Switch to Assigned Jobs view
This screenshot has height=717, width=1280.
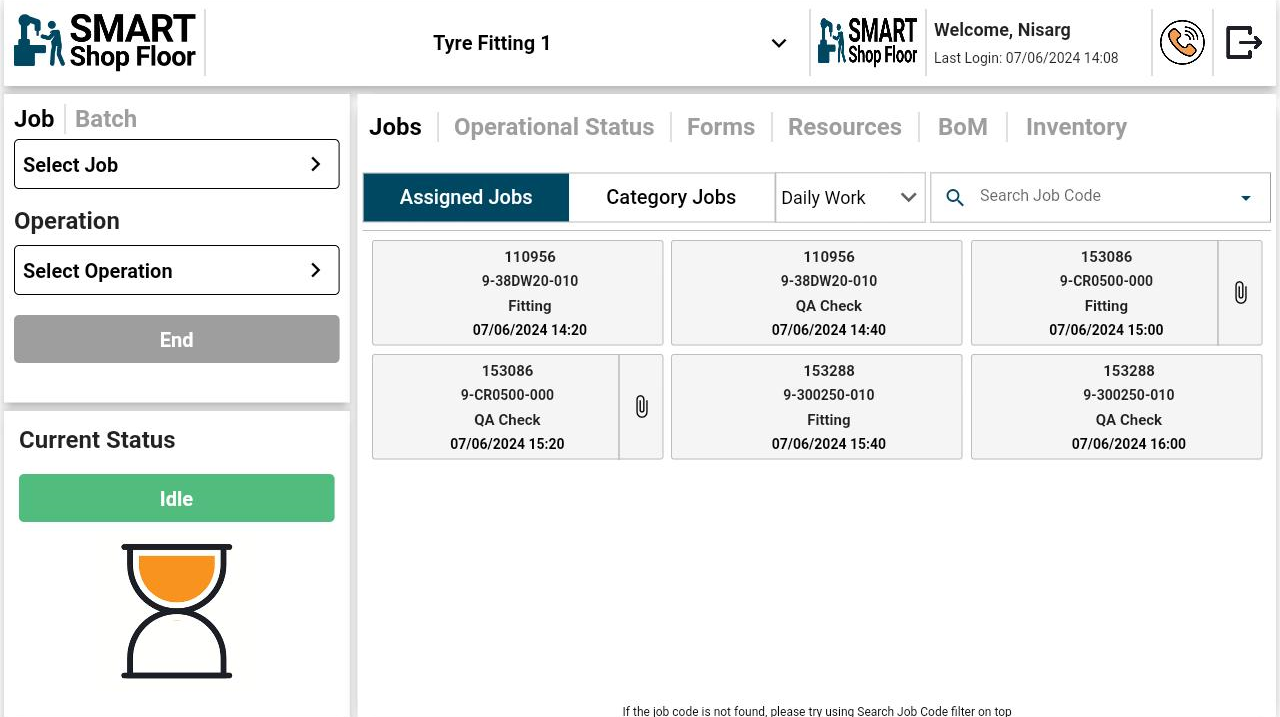pyautogui.click(x=466, y=197)
